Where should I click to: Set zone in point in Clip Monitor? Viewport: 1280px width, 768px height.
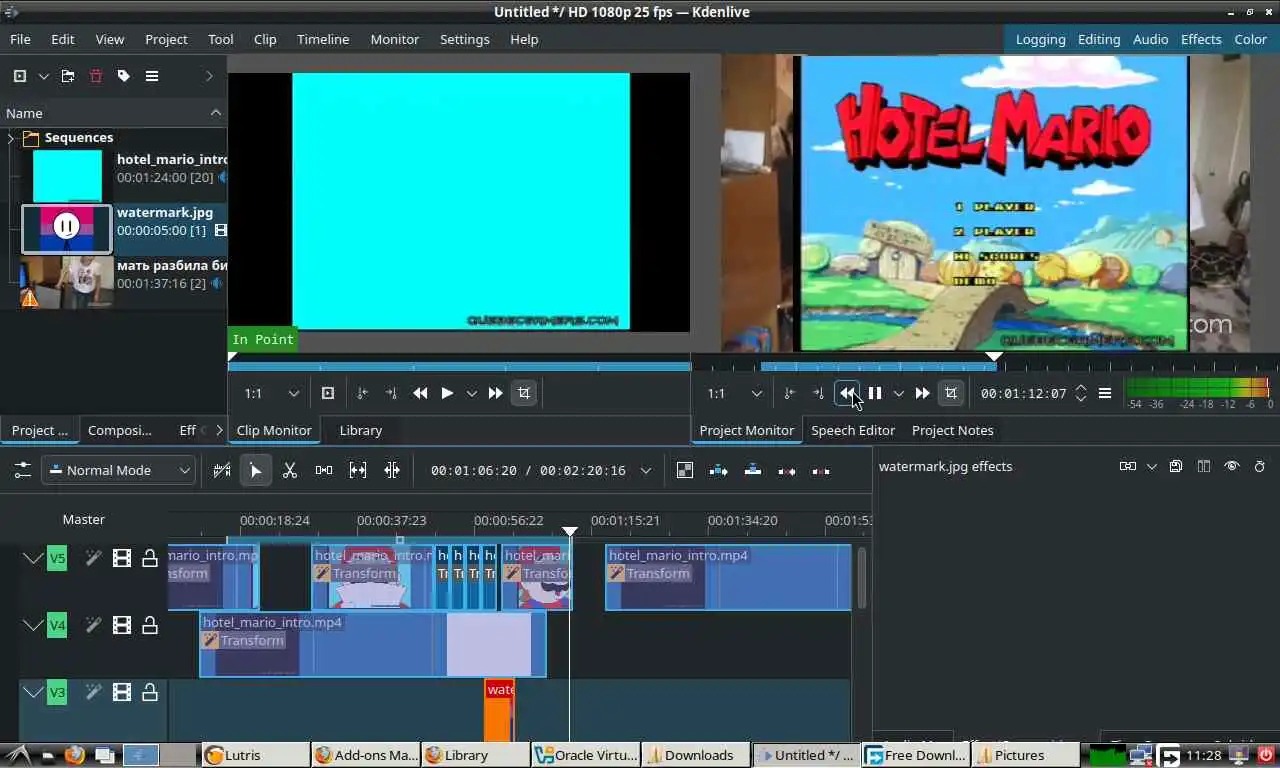pos(363,393)
